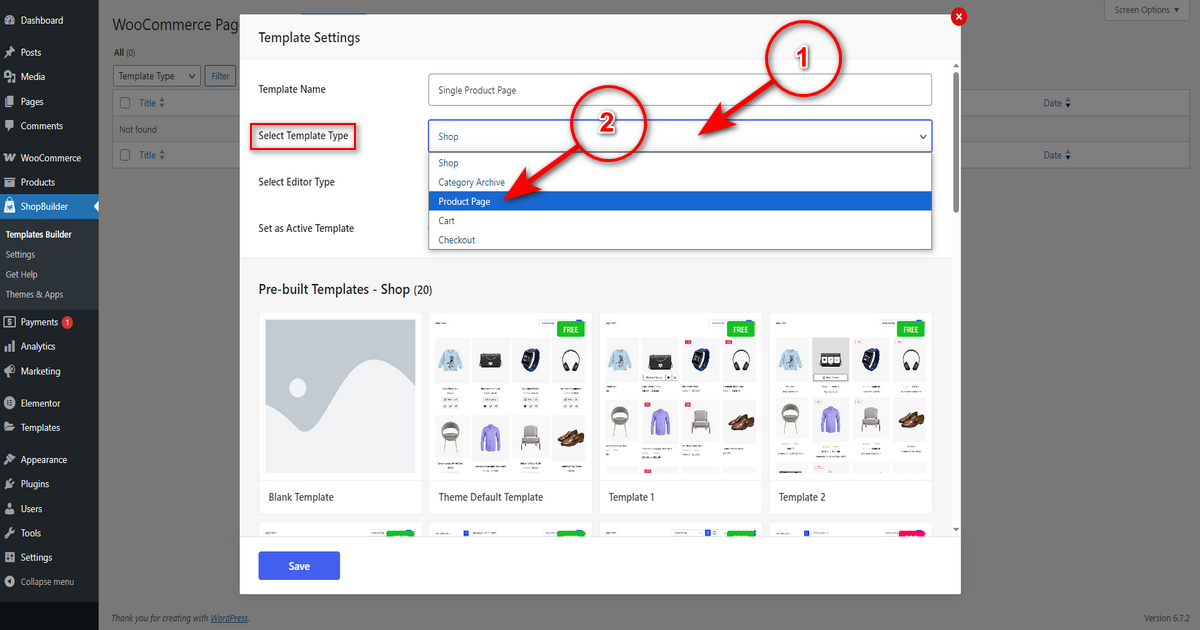Click the Settings sliders icon
This screenshot has width=1200, height=630.
10,557
